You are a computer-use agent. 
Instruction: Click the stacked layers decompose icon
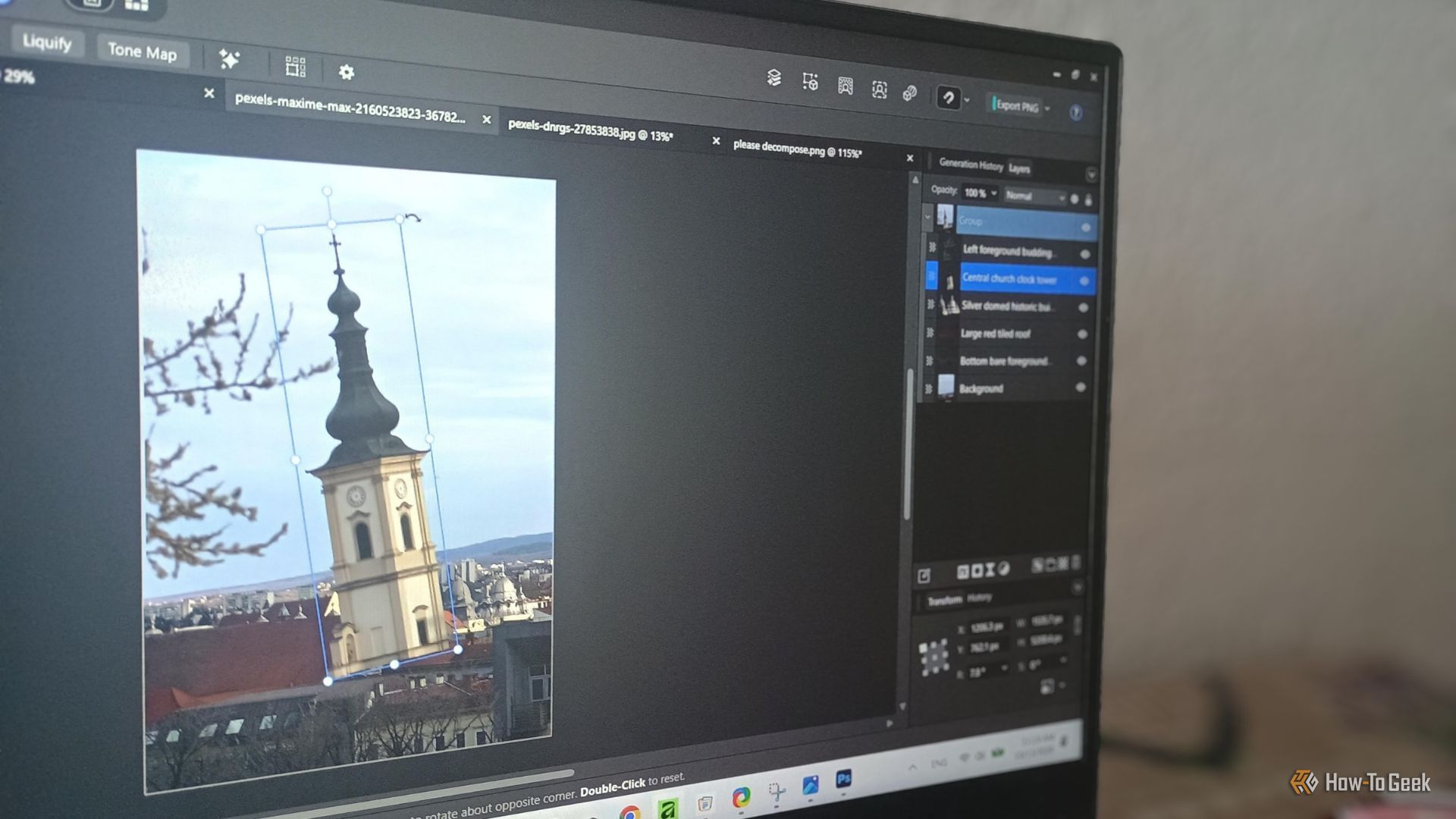tap(773, 77)
